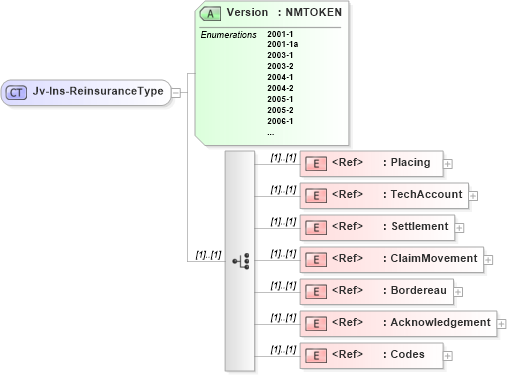Click the A attribute icon beside Version
This screenshot has width=507, height=376.
coord(210,14)
